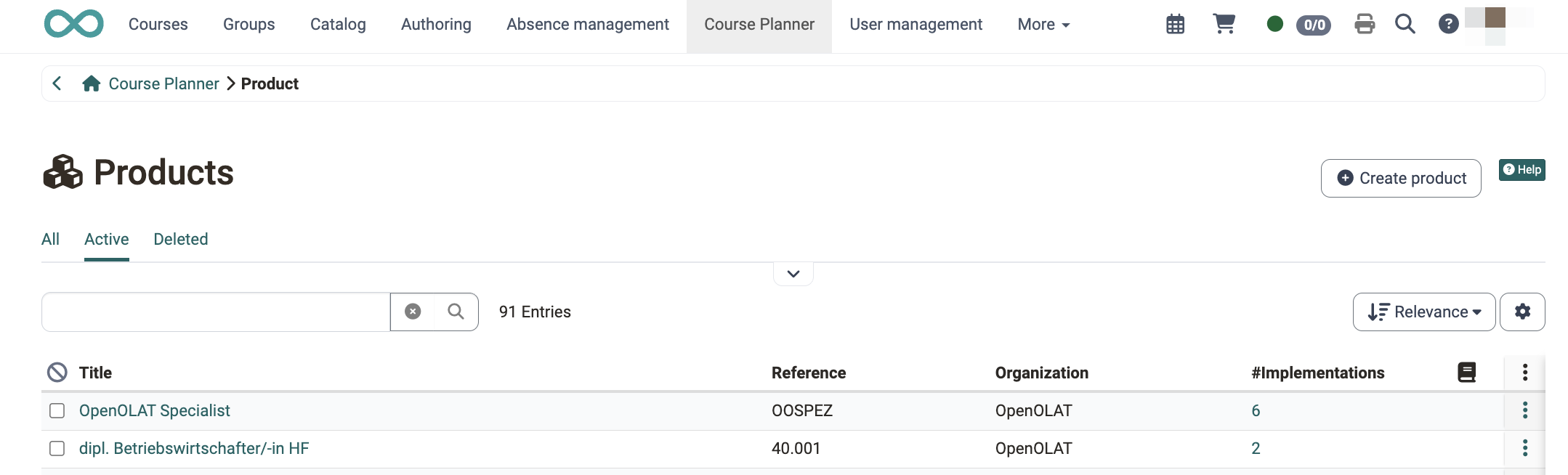This screenshot has height=475, width=1568.
Task: Click the 40.001 reference cell
Action: (x=796, y=448)
